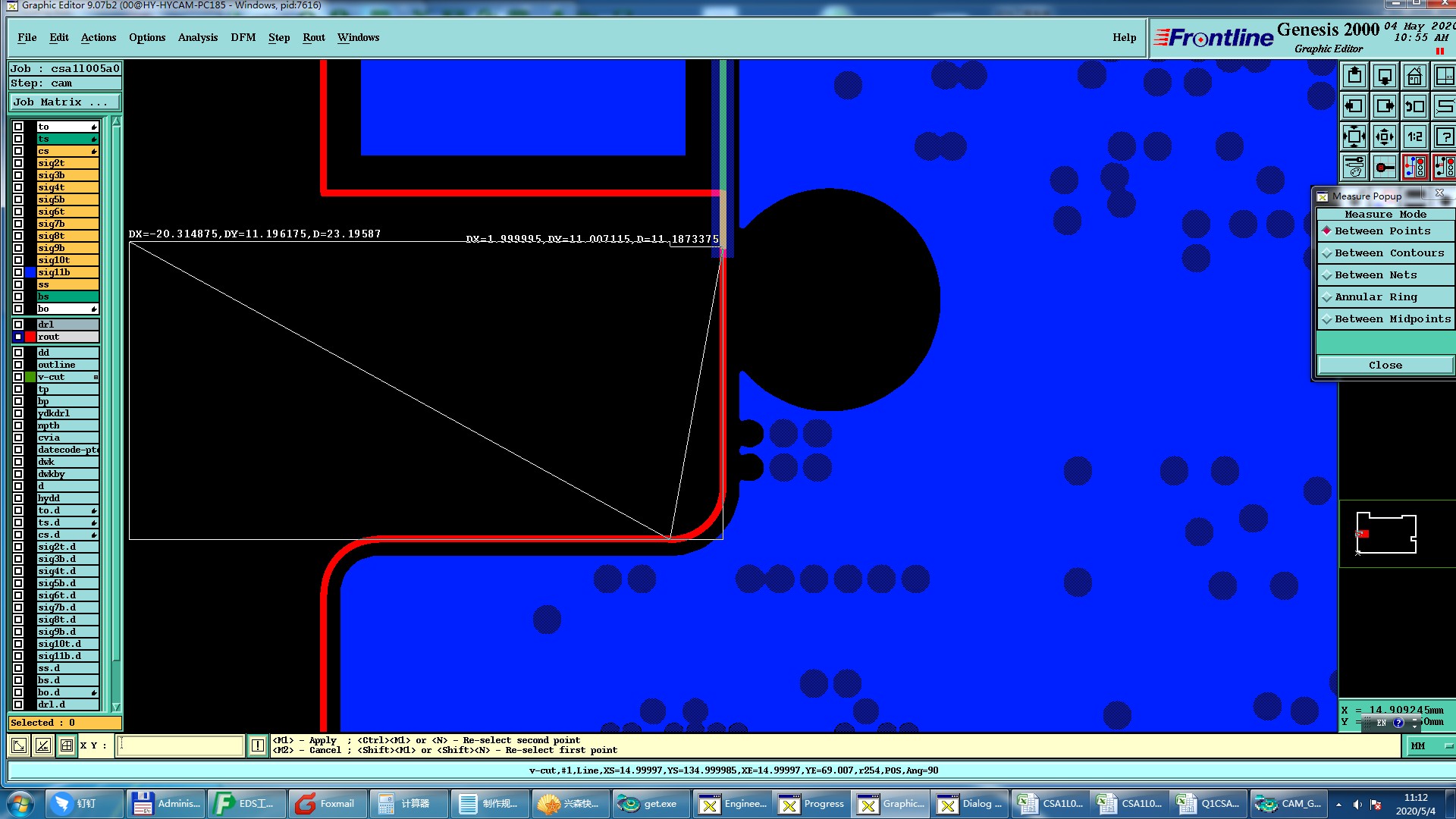
Task: Click the Job Matrix button
Action: tap(64, 102)
